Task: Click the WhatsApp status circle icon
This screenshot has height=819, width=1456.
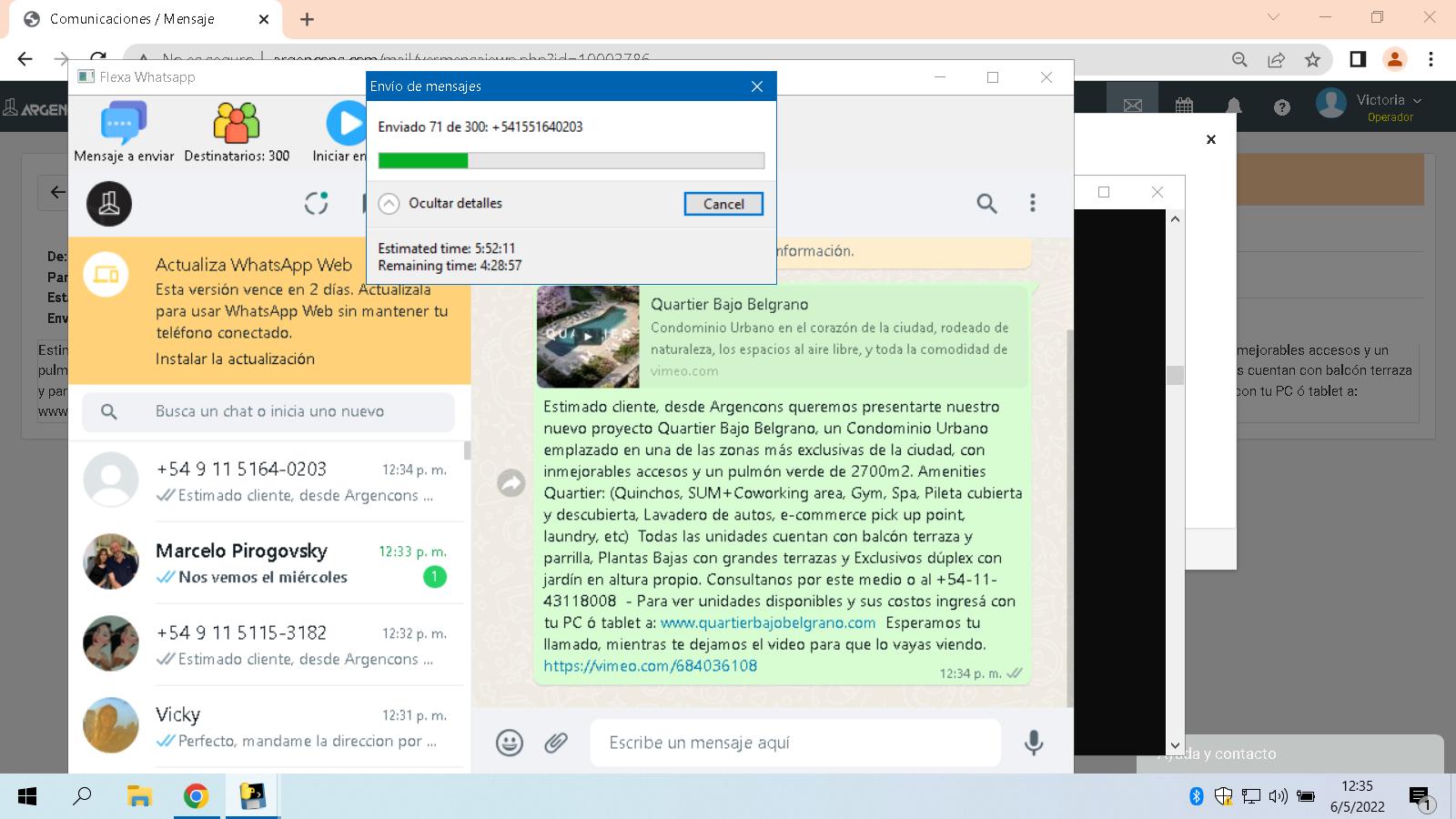Action: pos(316,203)
